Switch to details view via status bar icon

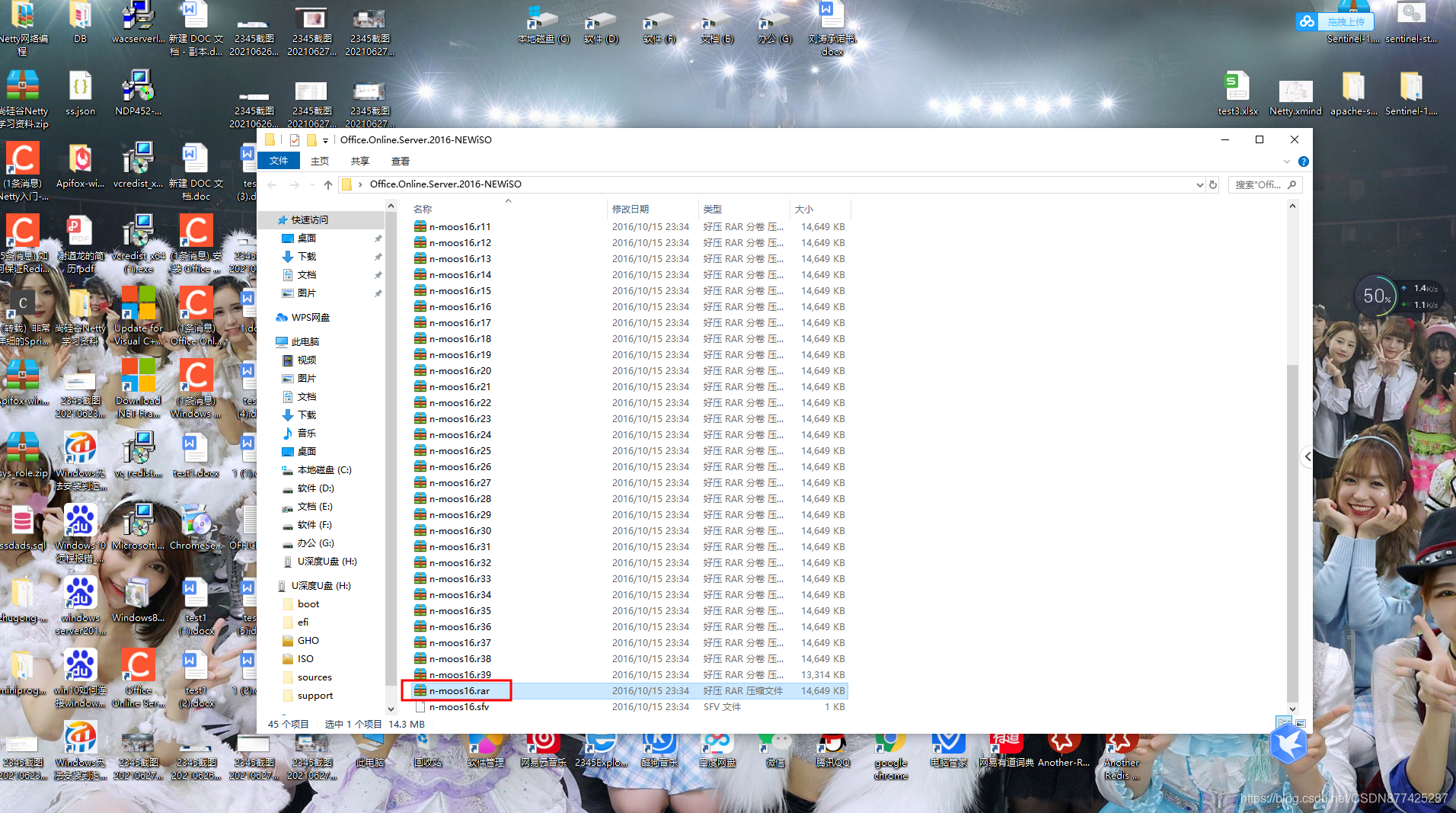click(1284, 723)
